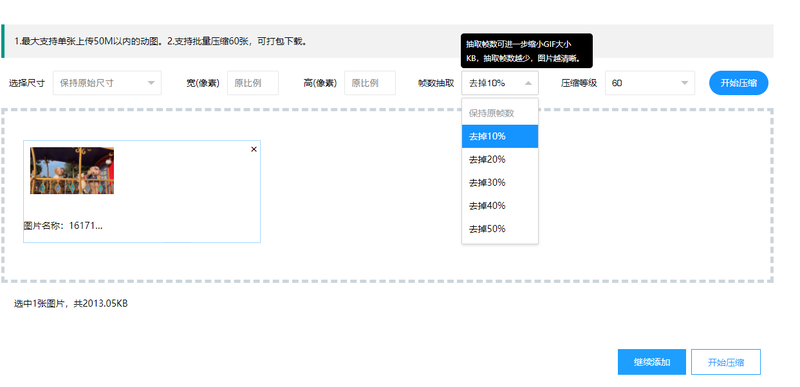Collapse the 帧数抽取 dropdown showing 去掉10%
Screen dimensions: 800x387
click(500, 83)
